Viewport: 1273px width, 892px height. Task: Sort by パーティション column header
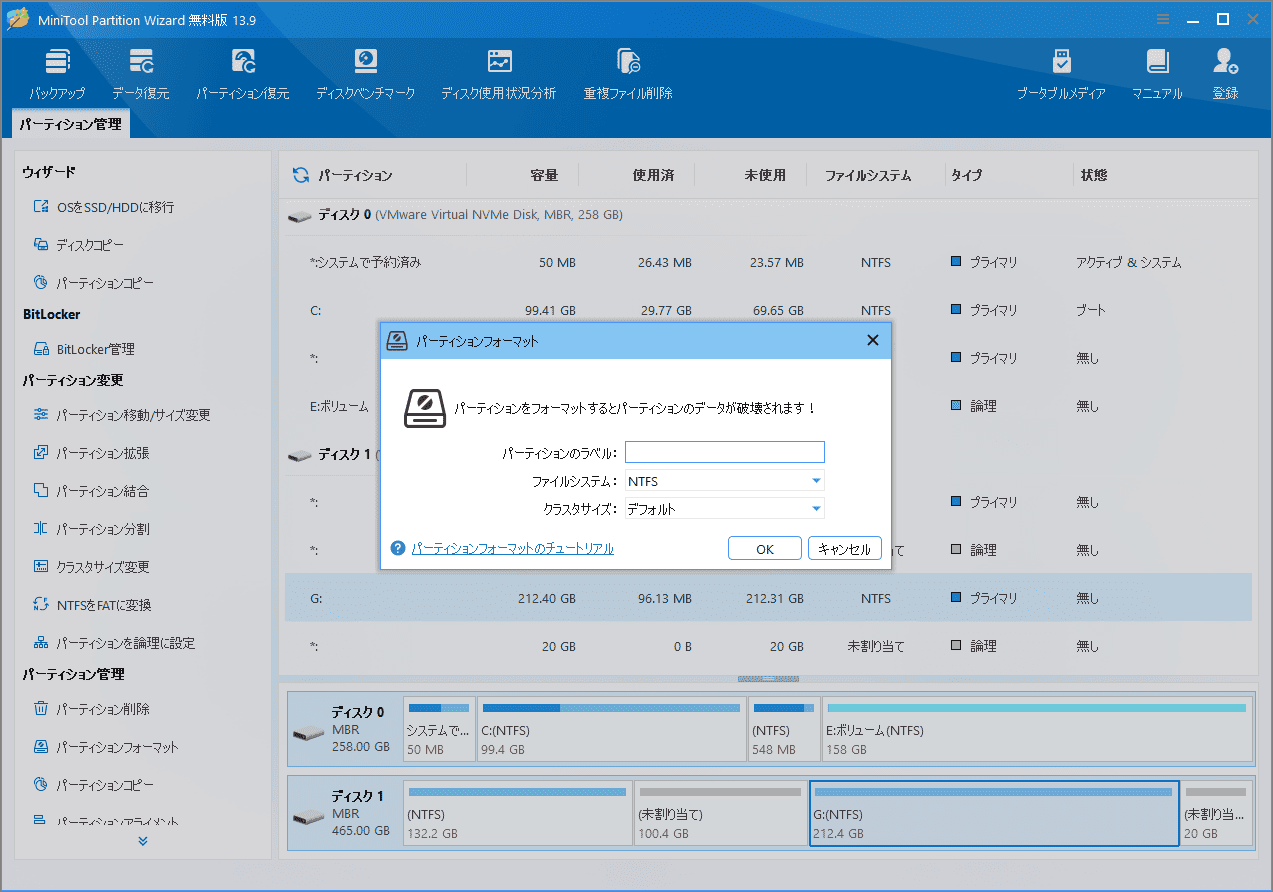[355, 175]
